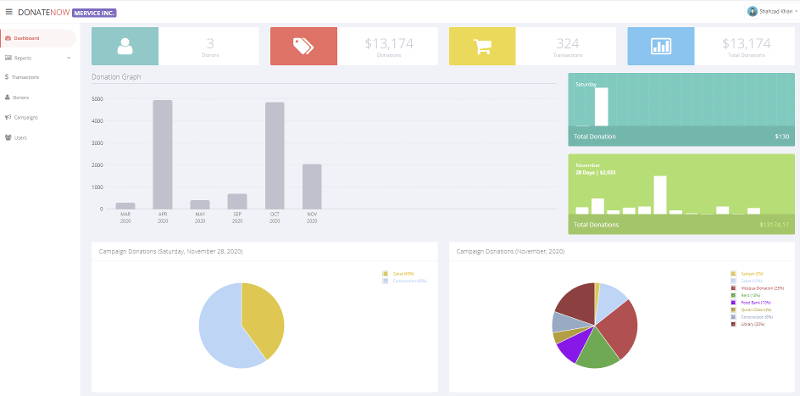Click the yellow shopping cart tile icon
Viewport: 800px width, 396px height.
482,46
